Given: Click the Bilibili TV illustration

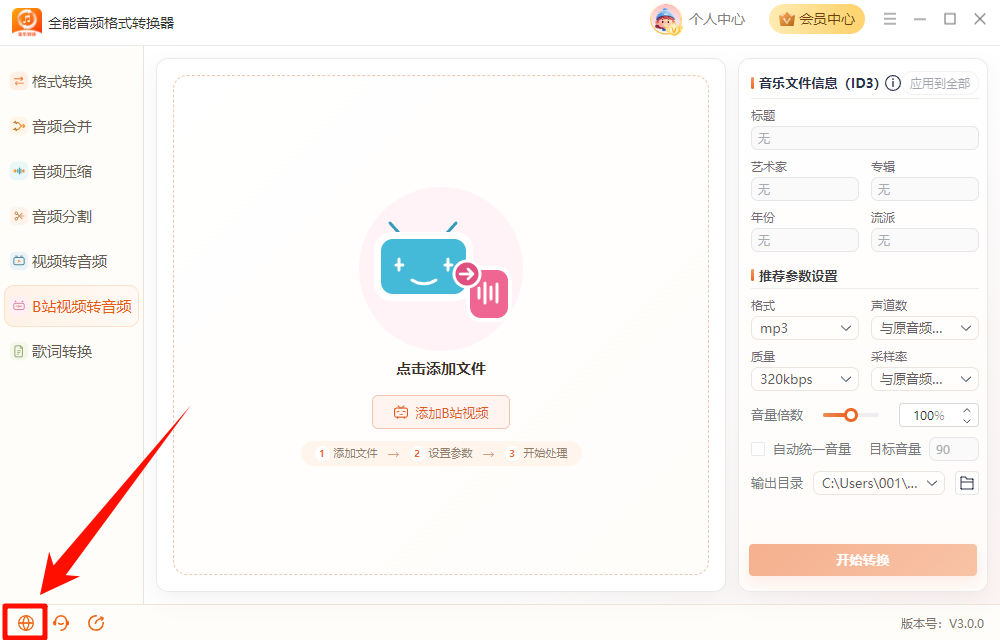Looking at the screenshot, I should pyautogui.click(x=441, y=268).
